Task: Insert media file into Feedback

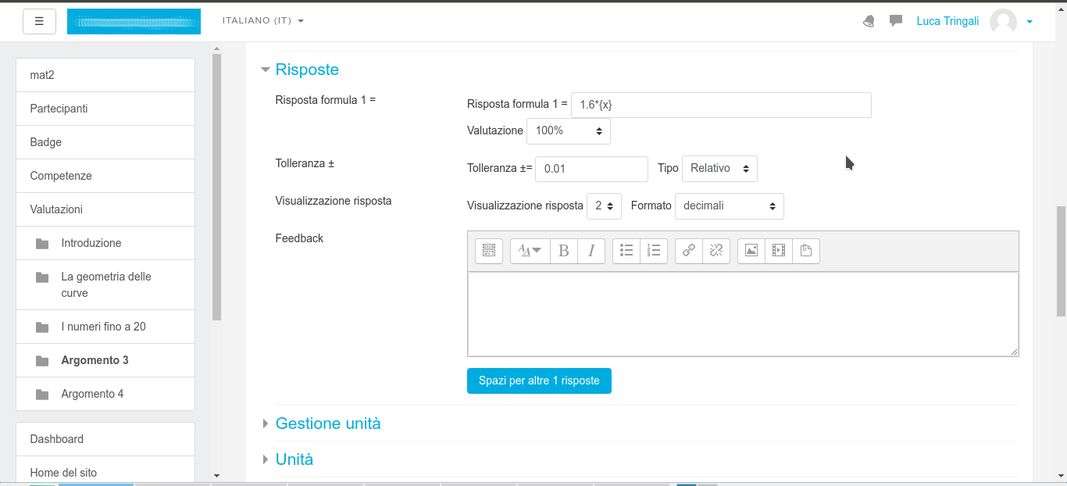Action: pyautogui.click(x=778, y=250)
